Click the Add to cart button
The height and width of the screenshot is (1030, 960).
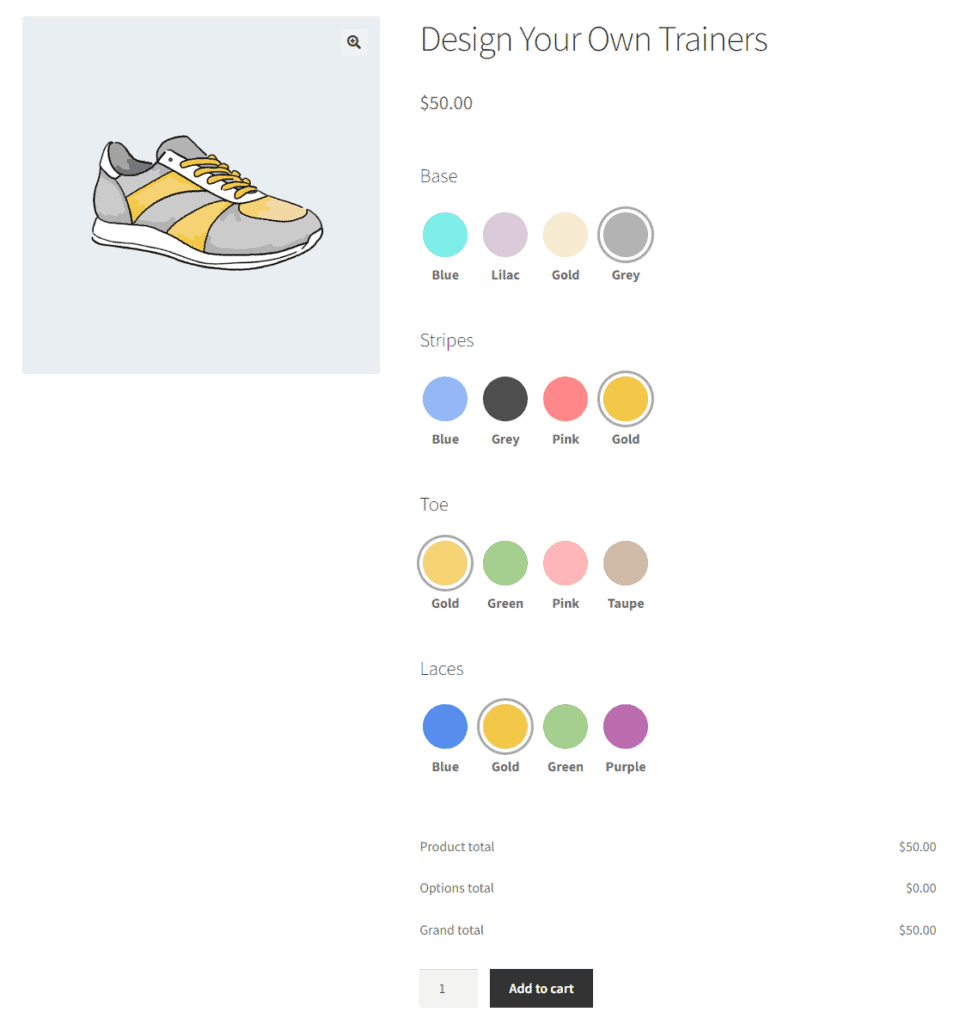(x=540, y=987)
